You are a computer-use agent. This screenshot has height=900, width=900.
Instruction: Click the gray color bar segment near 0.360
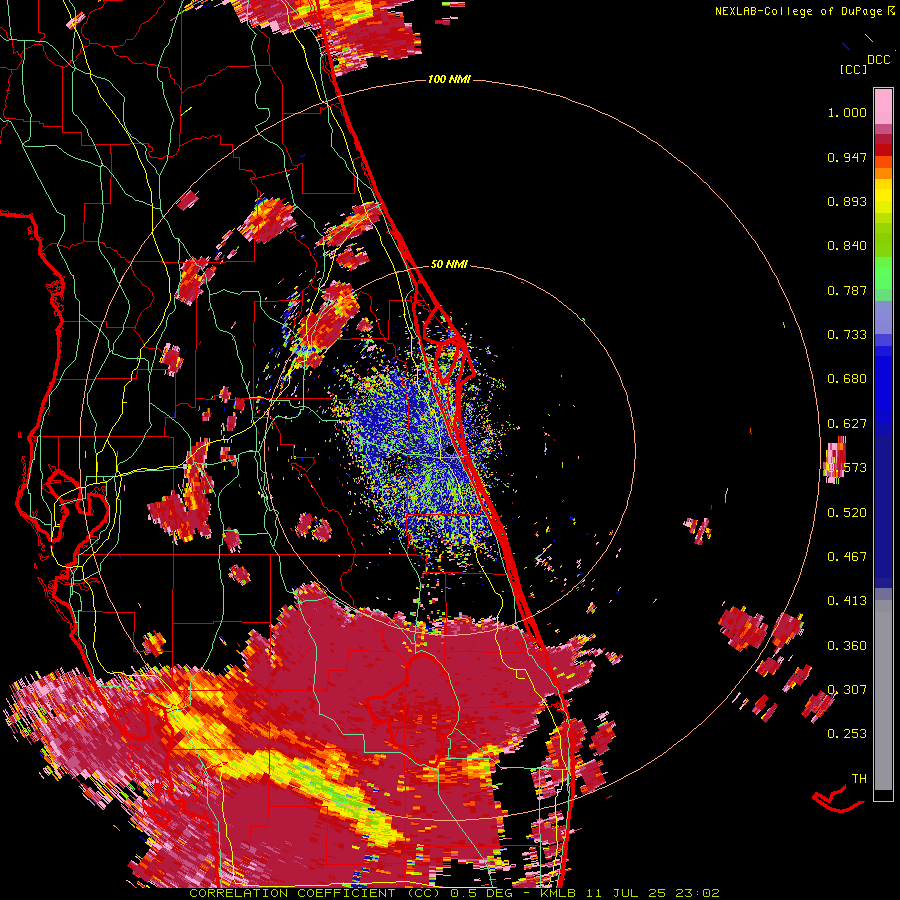pyautogui.click(x=883, y=695)
